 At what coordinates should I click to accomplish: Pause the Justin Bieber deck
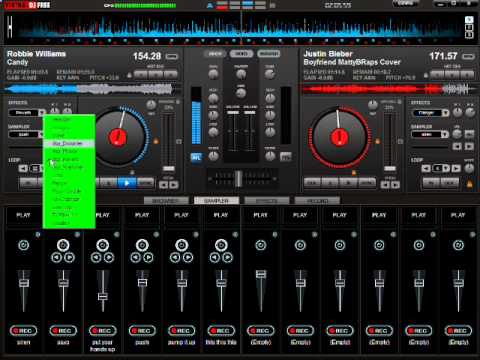coord(331,183)
